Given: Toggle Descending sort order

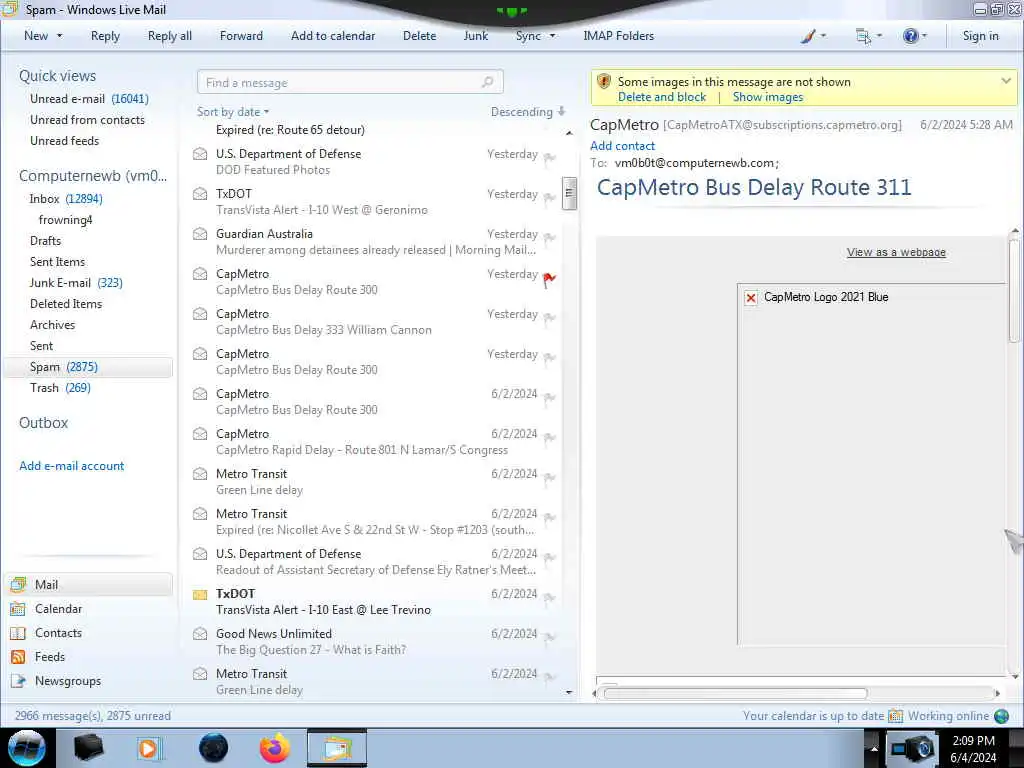Looking at the screenshot, I should pos(528,112).
